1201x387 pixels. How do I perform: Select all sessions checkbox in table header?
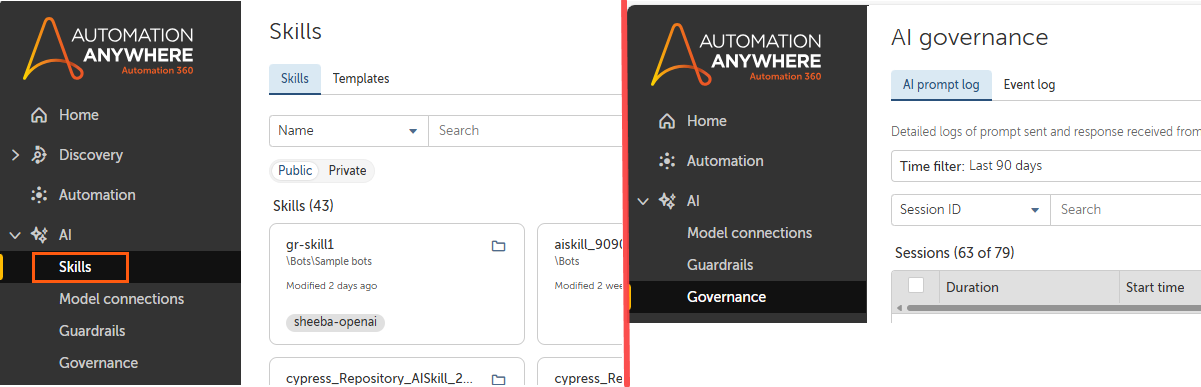(916, 285)
